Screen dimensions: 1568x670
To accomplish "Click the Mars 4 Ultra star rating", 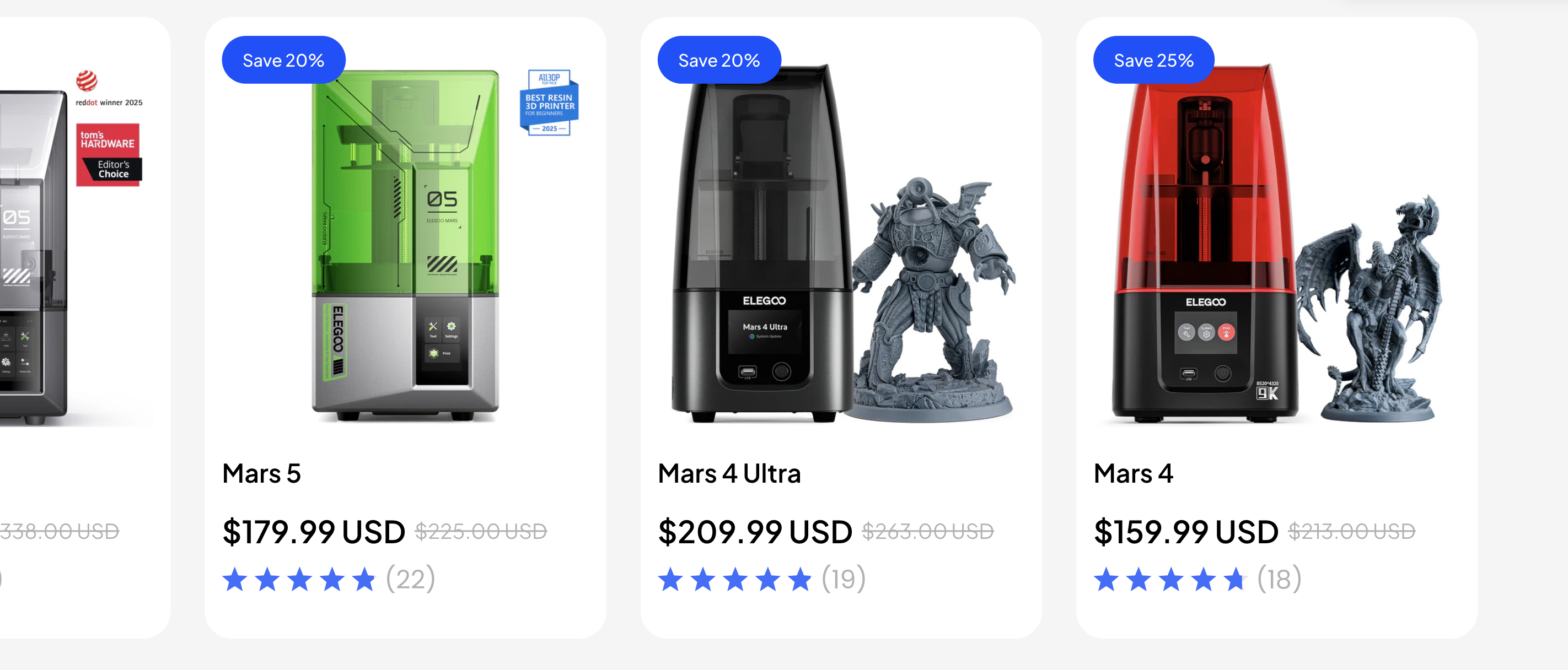I will click(735, 579).
